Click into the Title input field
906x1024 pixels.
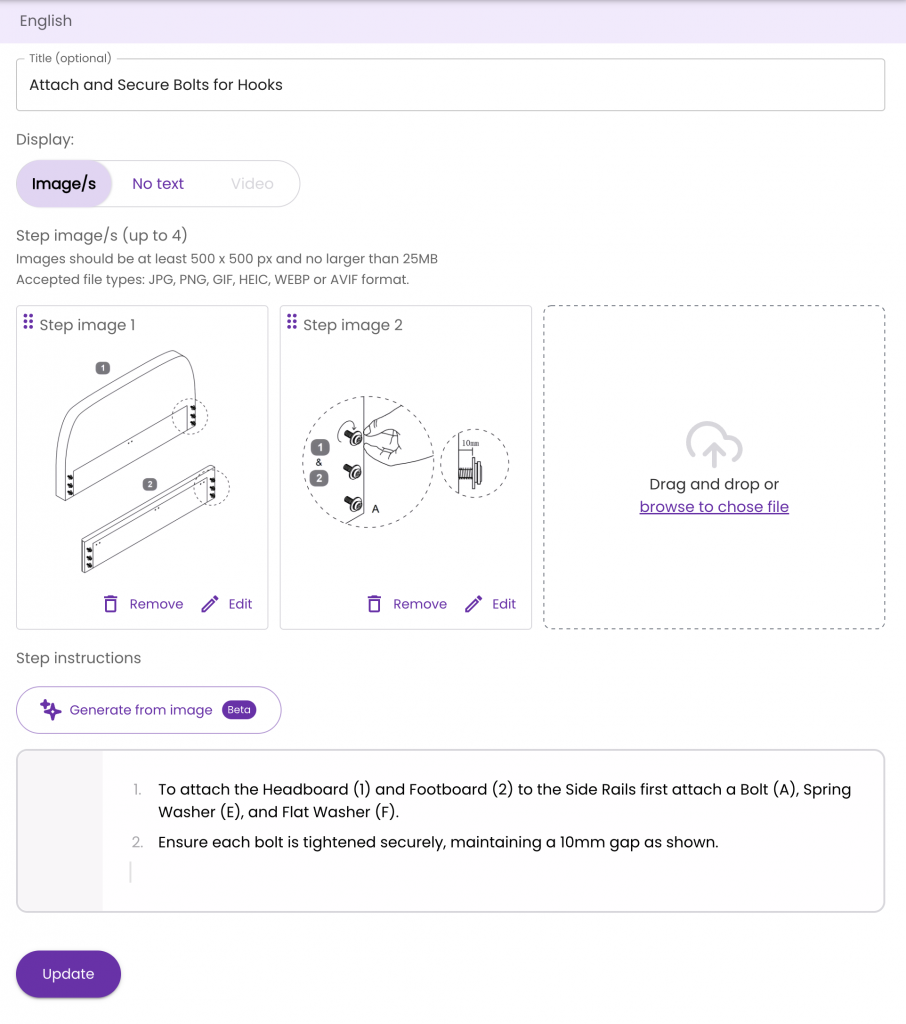pos(451,85)
